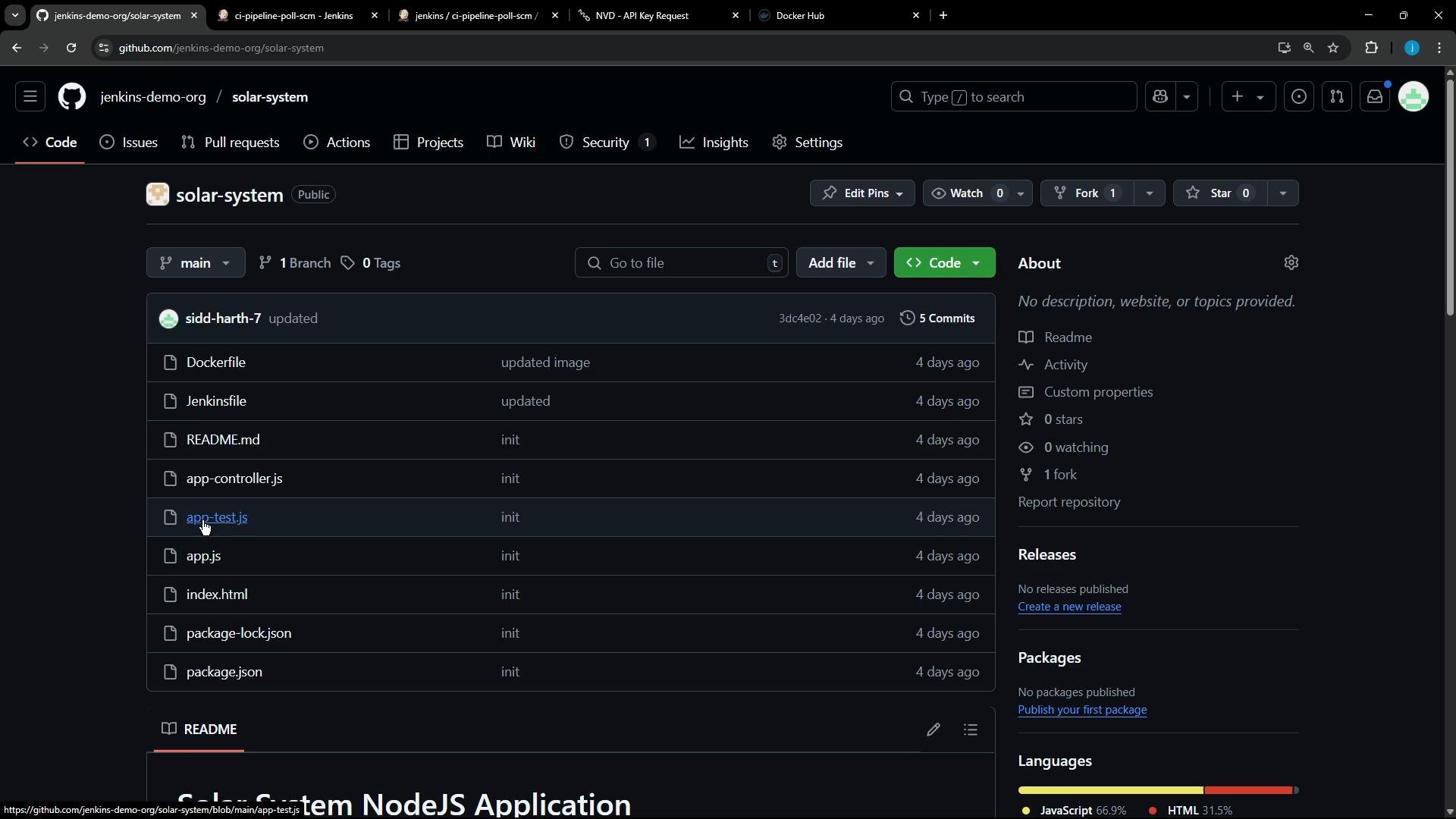Open pull requests icon in header

1337,97
